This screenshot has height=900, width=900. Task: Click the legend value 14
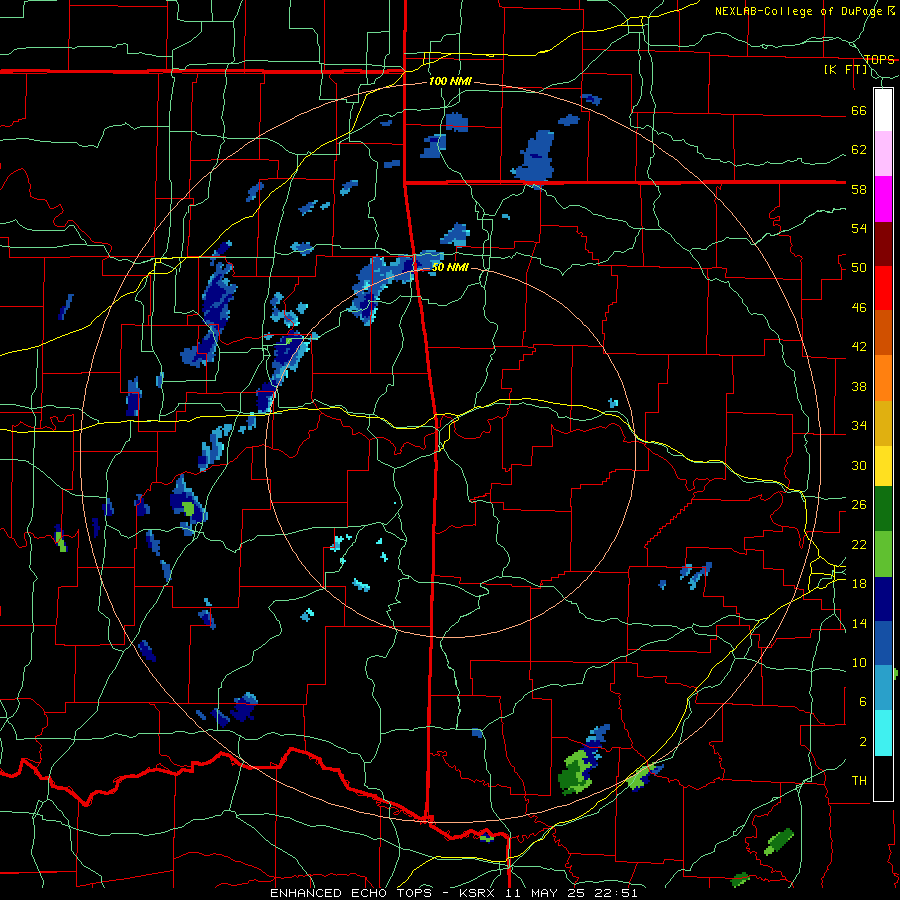(859, 623)
